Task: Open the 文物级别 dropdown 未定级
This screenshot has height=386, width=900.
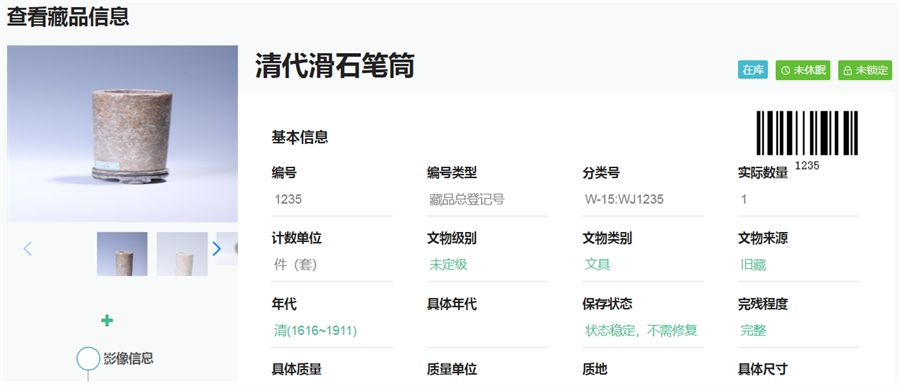Action: (x=487, y=265)
